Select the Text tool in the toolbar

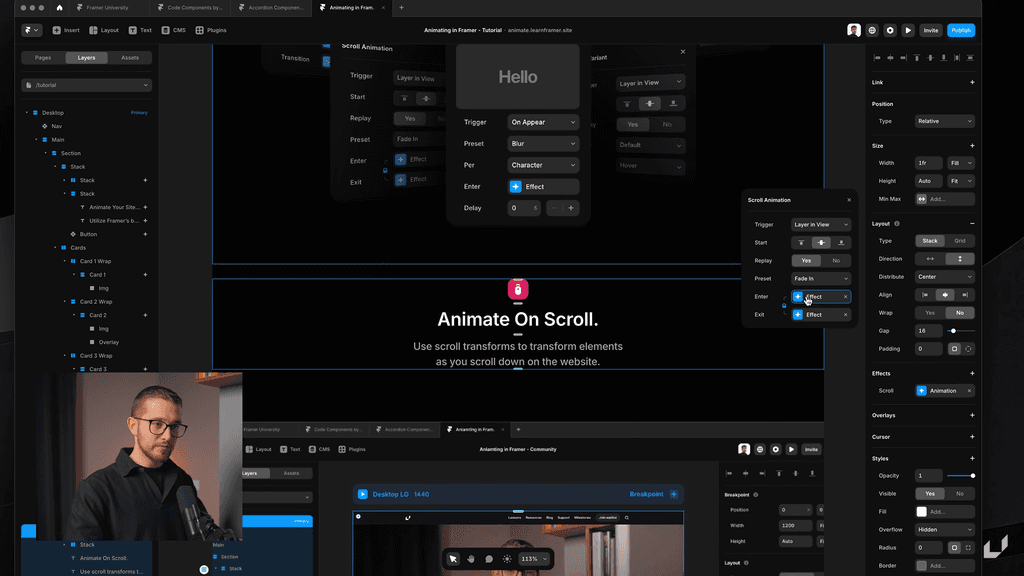tap(141, 30)
